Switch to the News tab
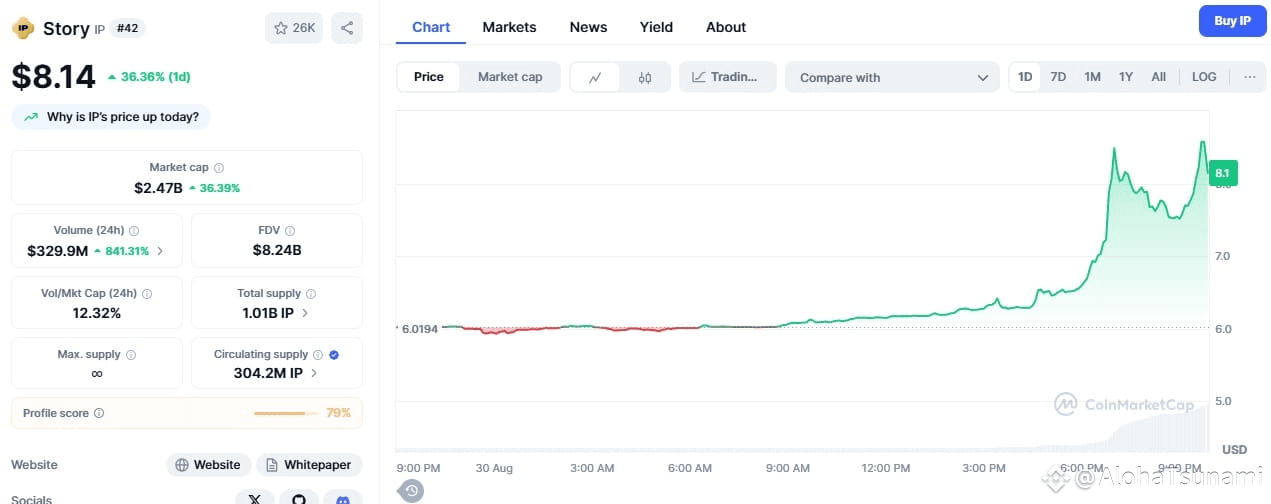 click(588, 27)
